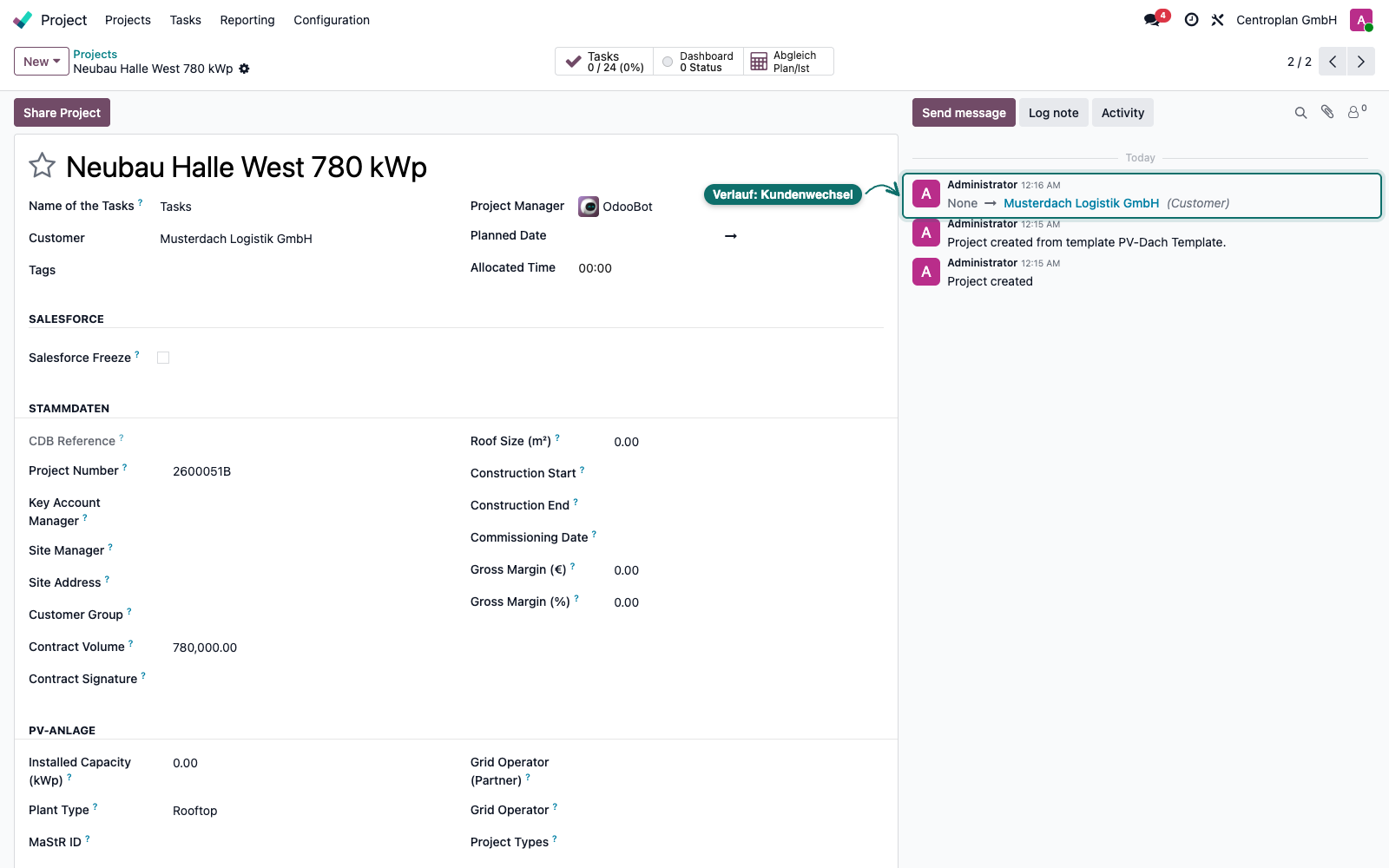Go to next record arrow
The width and height of the screenshot is (1389, 868).
point(1361,62)
